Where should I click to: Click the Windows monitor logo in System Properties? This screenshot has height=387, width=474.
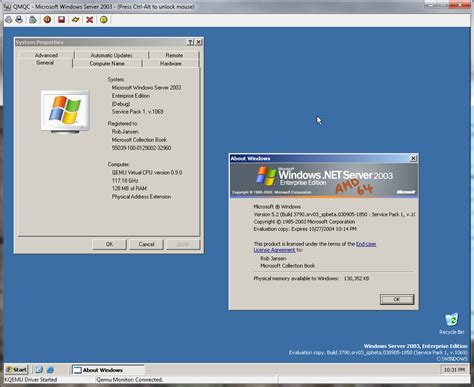65,111
